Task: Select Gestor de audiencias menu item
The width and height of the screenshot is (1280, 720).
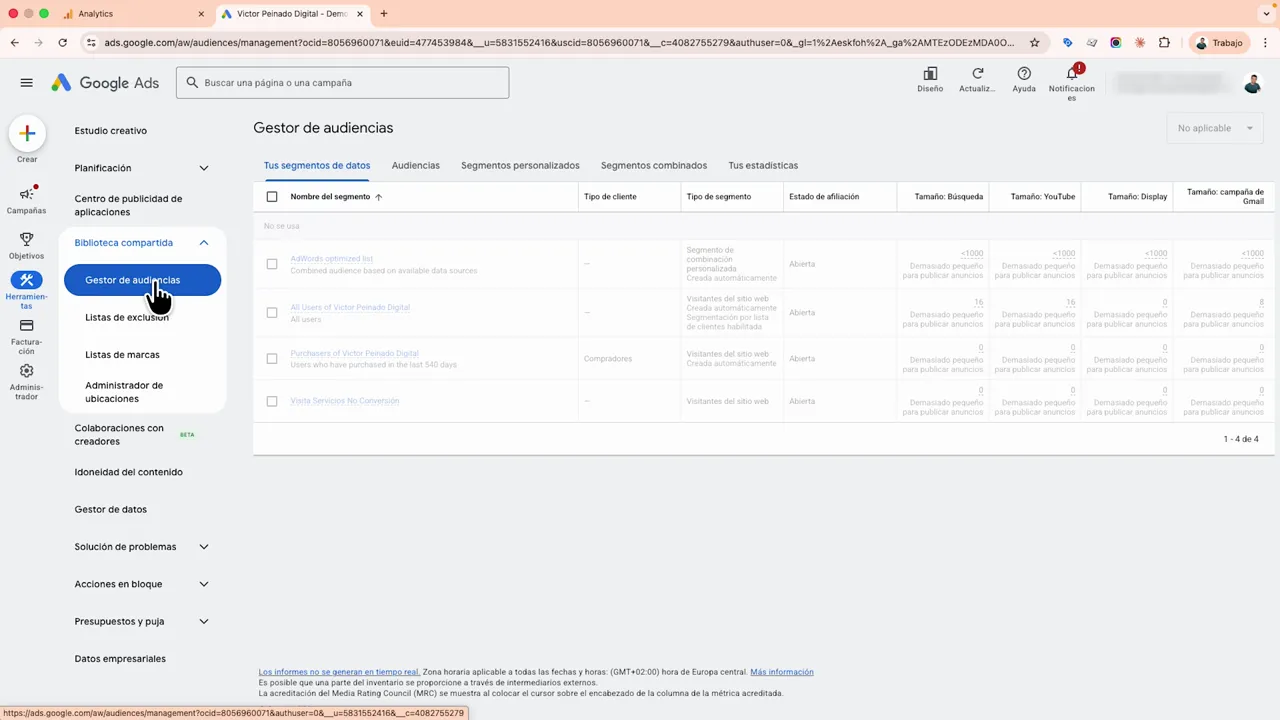Action: (x=142, y=280)
